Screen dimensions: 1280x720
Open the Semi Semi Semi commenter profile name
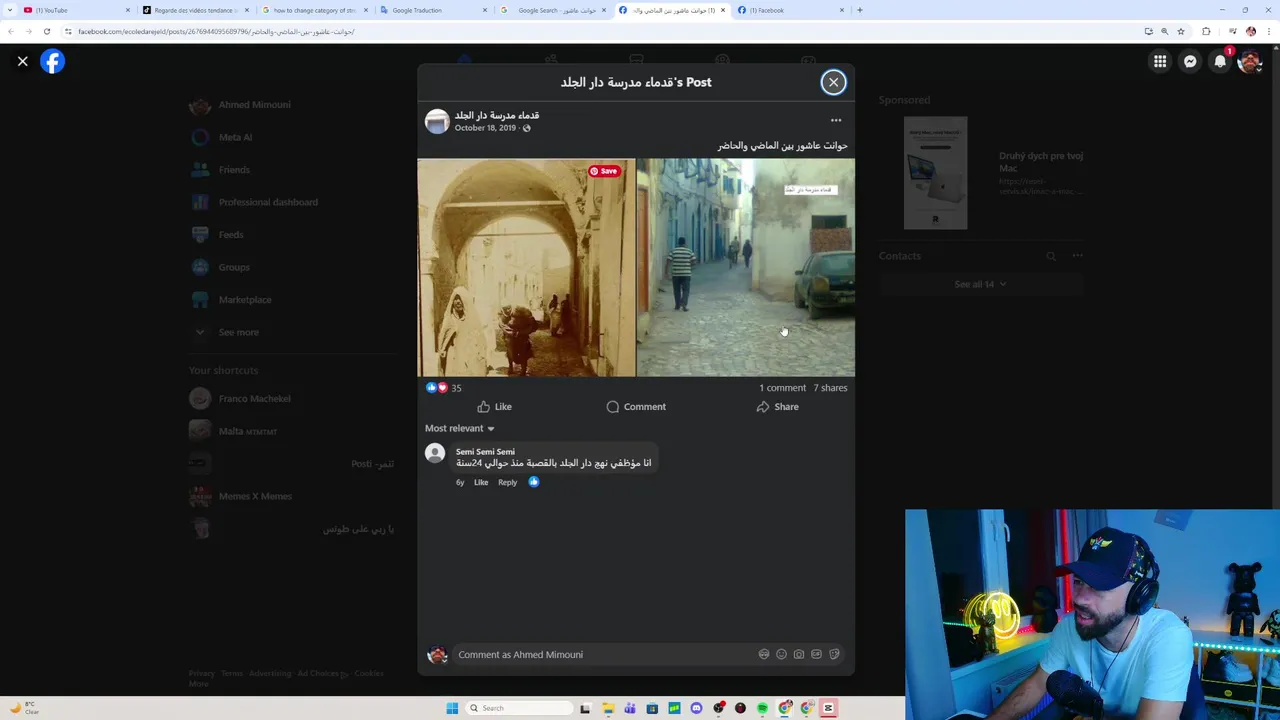[x=485, y=452]
